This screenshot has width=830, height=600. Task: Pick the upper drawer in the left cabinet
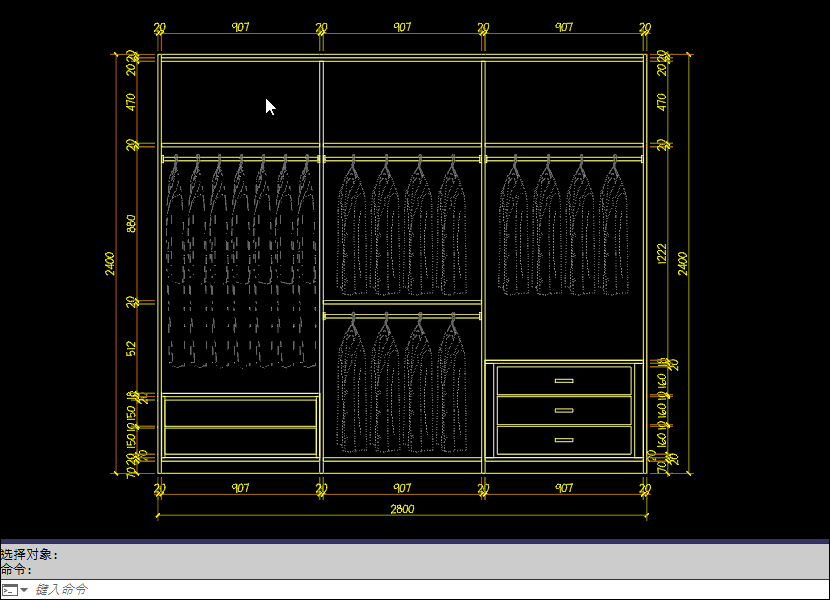pos(240,413)
